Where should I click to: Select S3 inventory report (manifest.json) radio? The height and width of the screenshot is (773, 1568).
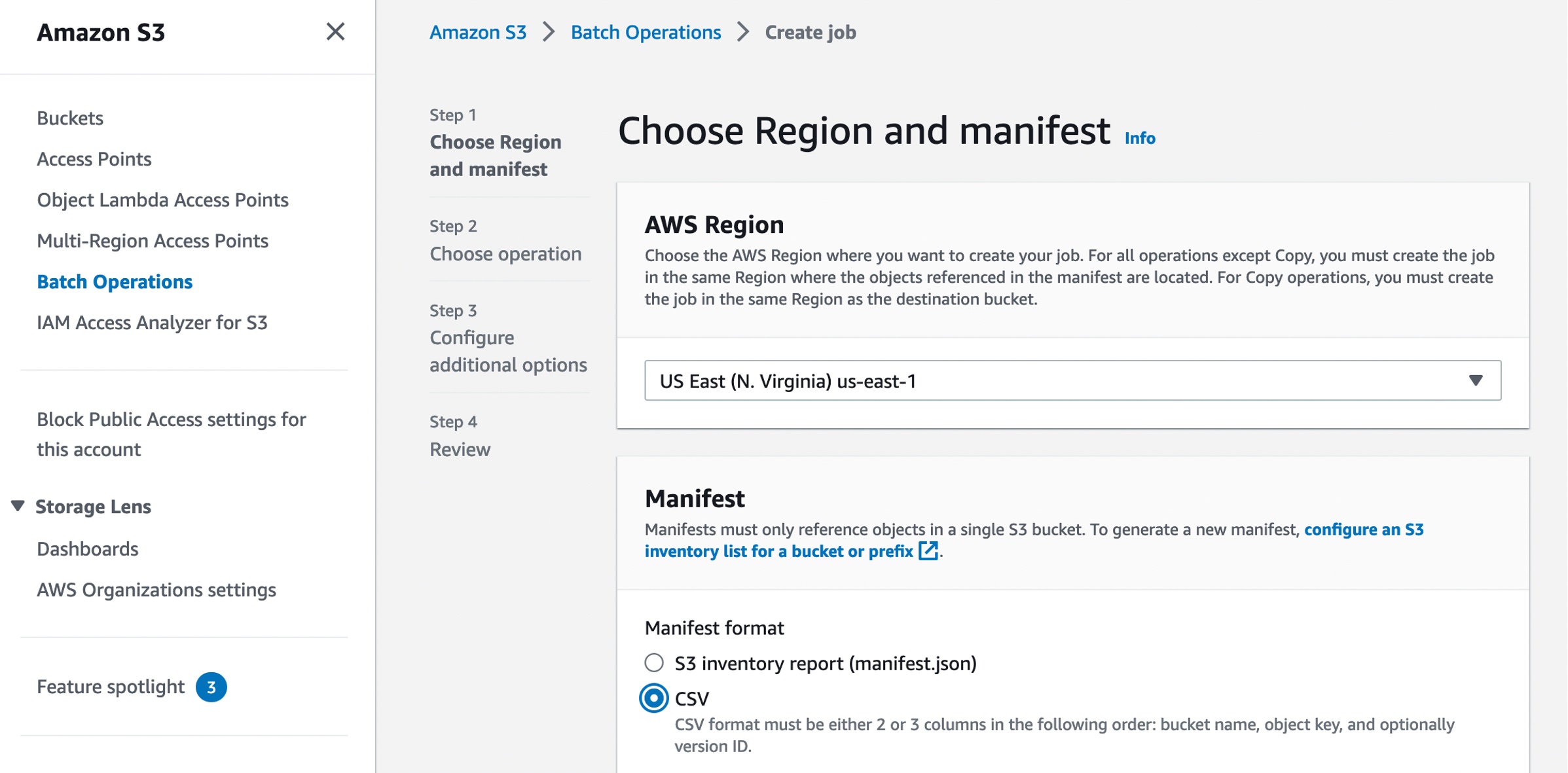point(653,663)
